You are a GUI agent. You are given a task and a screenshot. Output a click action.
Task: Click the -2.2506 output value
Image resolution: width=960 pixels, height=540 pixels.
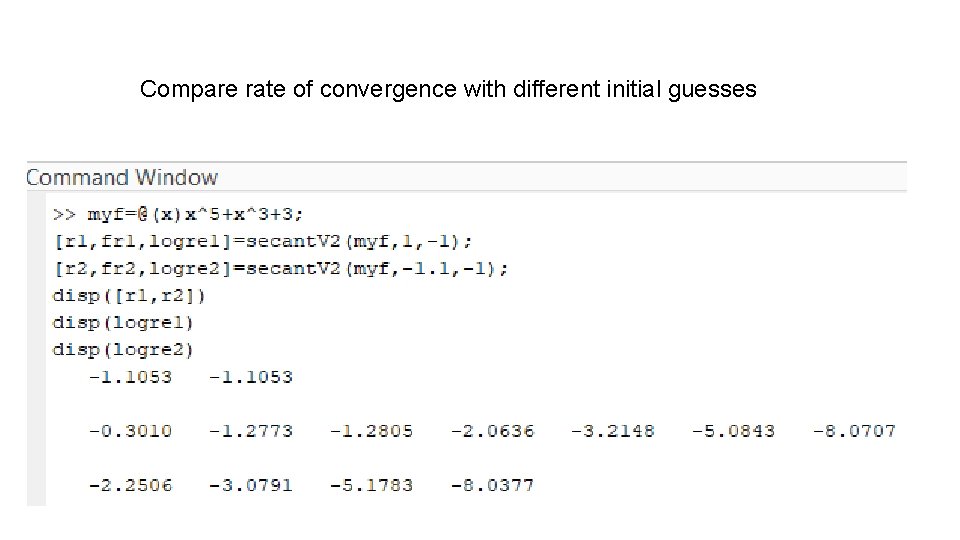pyautogui.click(x=130, y=485)
